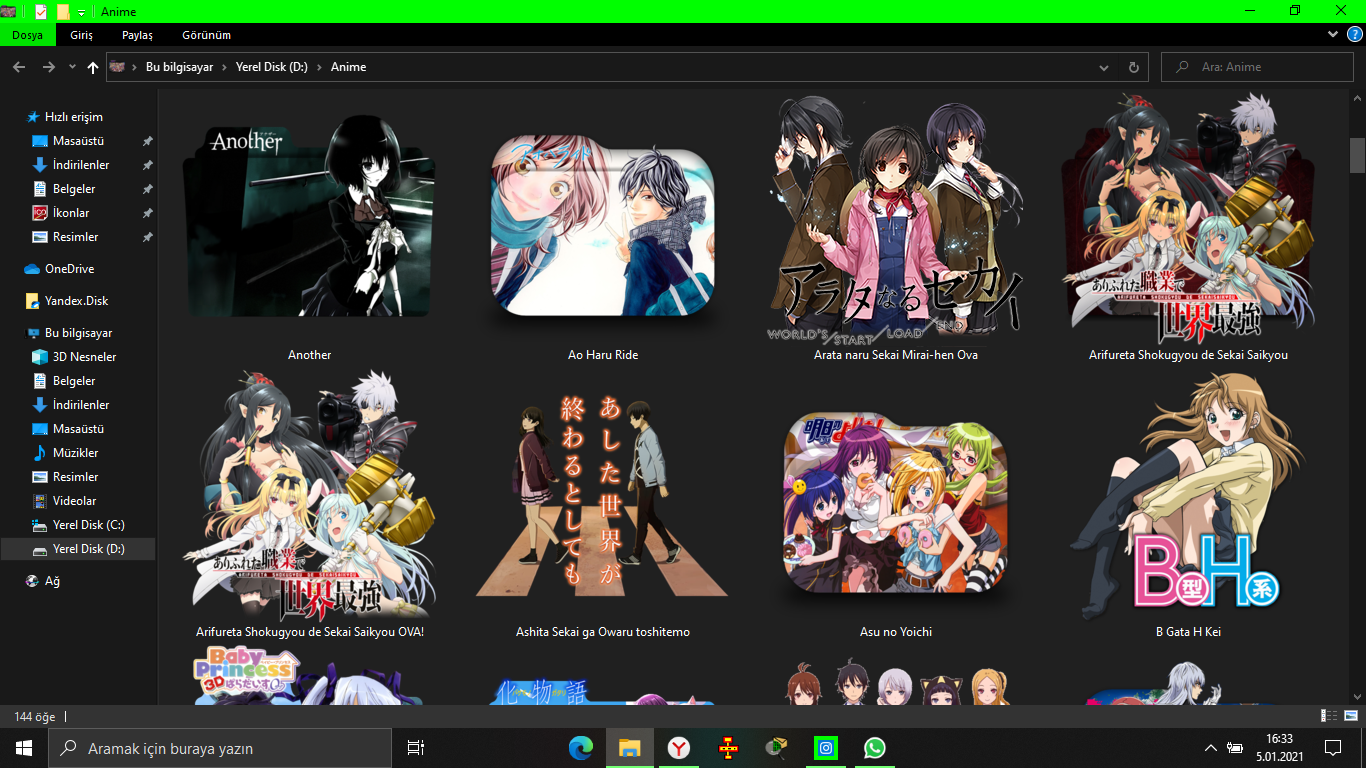Image resolution: width=1366 pixels, height=768 pixels.
Task: Go forward with the Forward arrow
Action: [x=48, y=67]
